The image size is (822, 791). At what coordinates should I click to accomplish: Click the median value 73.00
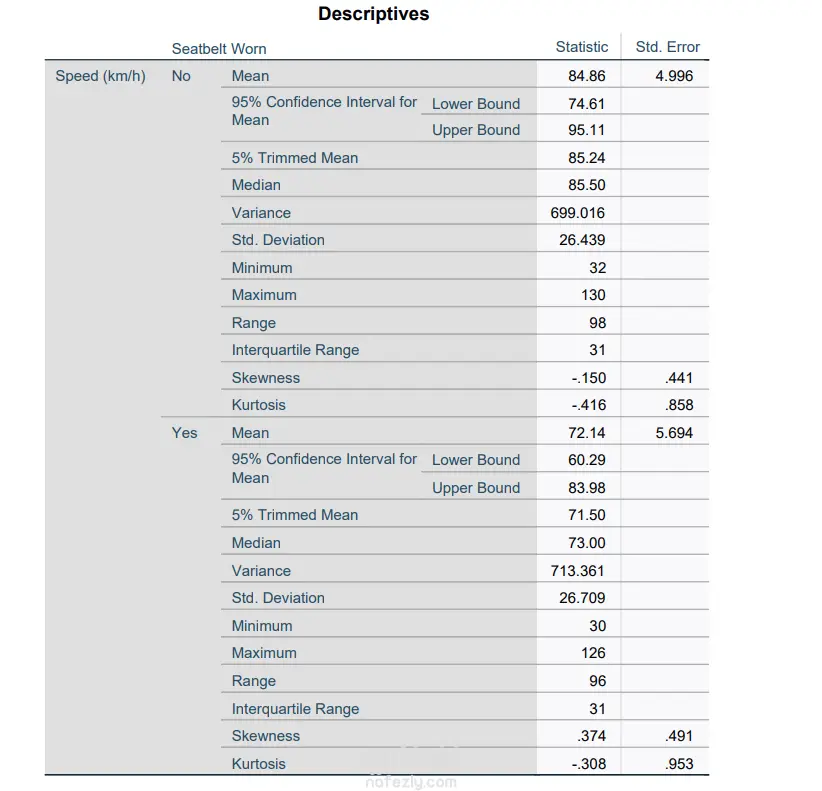[x=586, y=543]
